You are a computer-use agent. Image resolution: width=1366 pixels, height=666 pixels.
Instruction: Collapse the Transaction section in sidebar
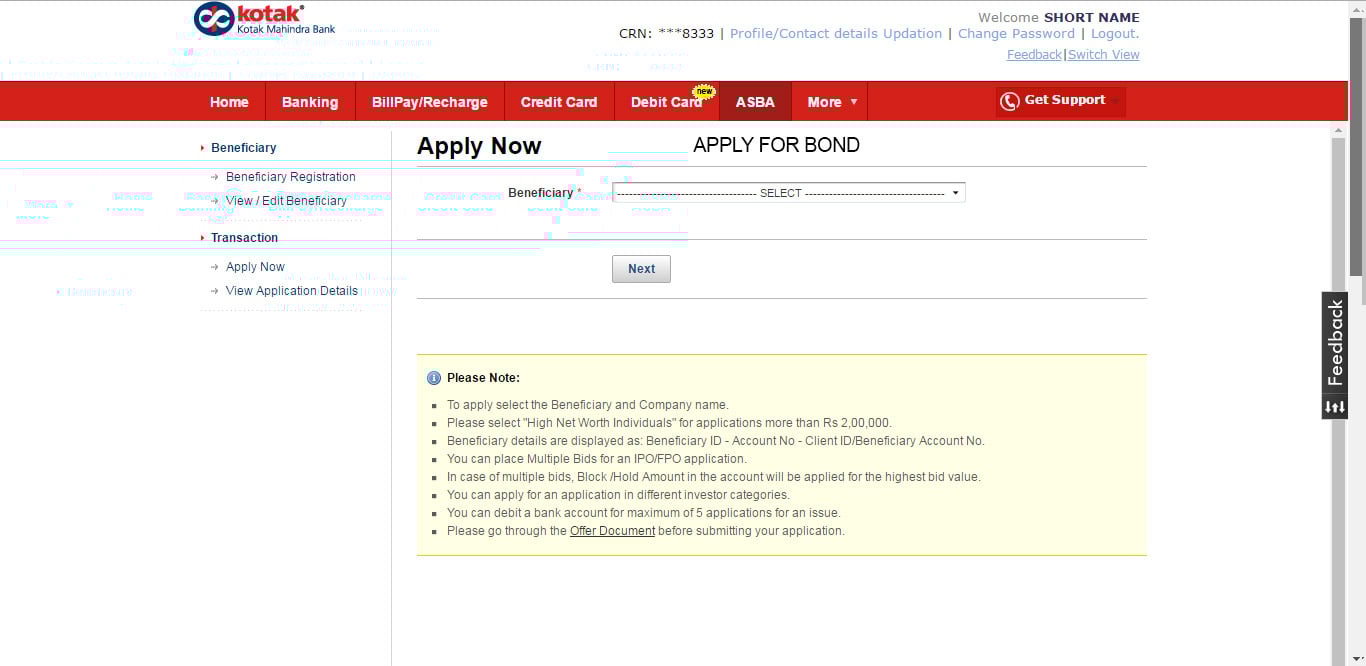244,238
